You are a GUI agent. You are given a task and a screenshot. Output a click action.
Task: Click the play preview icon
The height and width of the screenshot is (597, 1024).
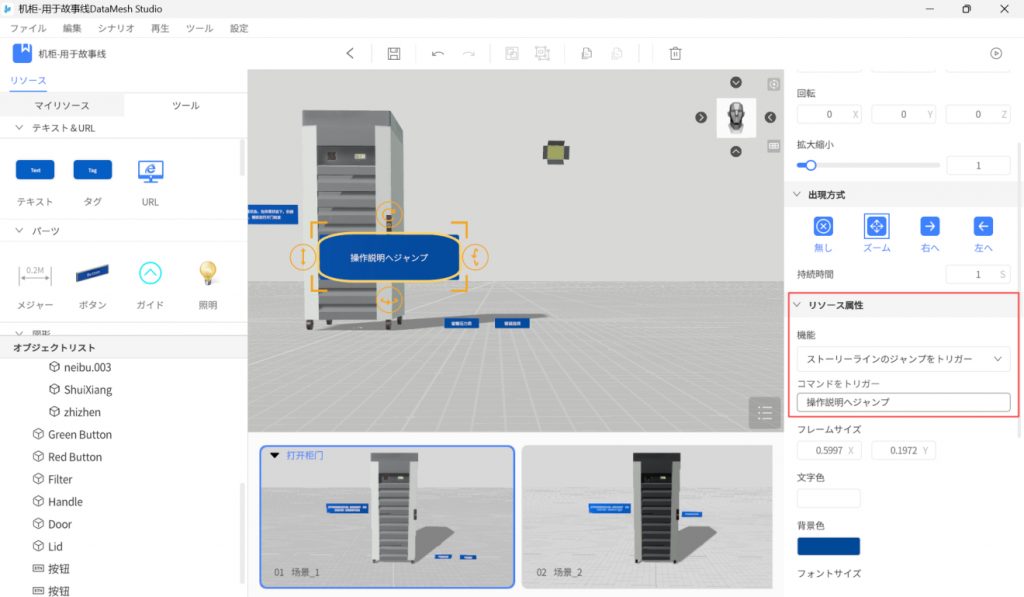coord(996,53)
